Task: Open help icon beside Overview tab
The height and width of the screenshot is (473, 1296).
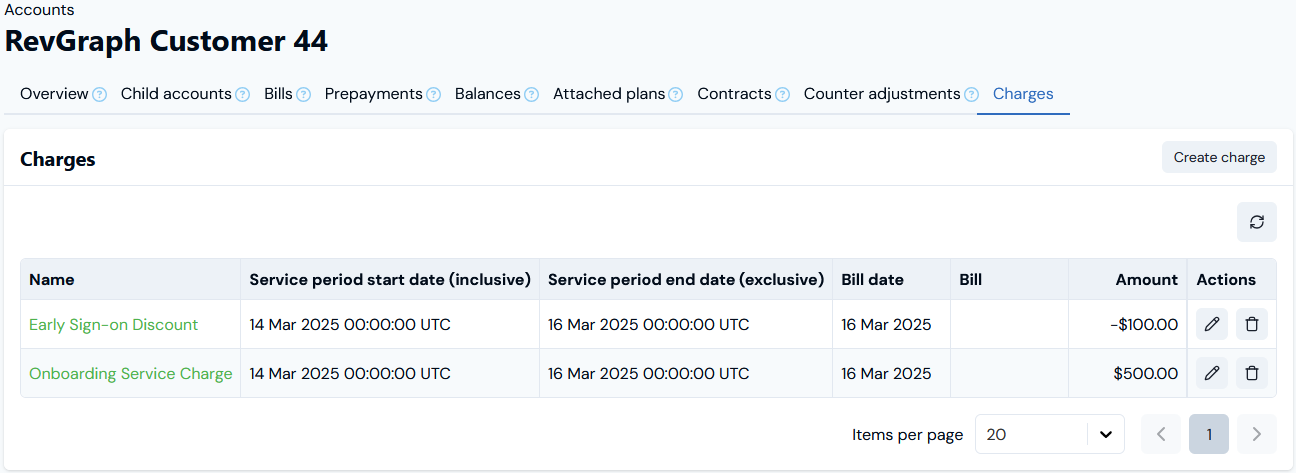Action: (x=100, y=95)
